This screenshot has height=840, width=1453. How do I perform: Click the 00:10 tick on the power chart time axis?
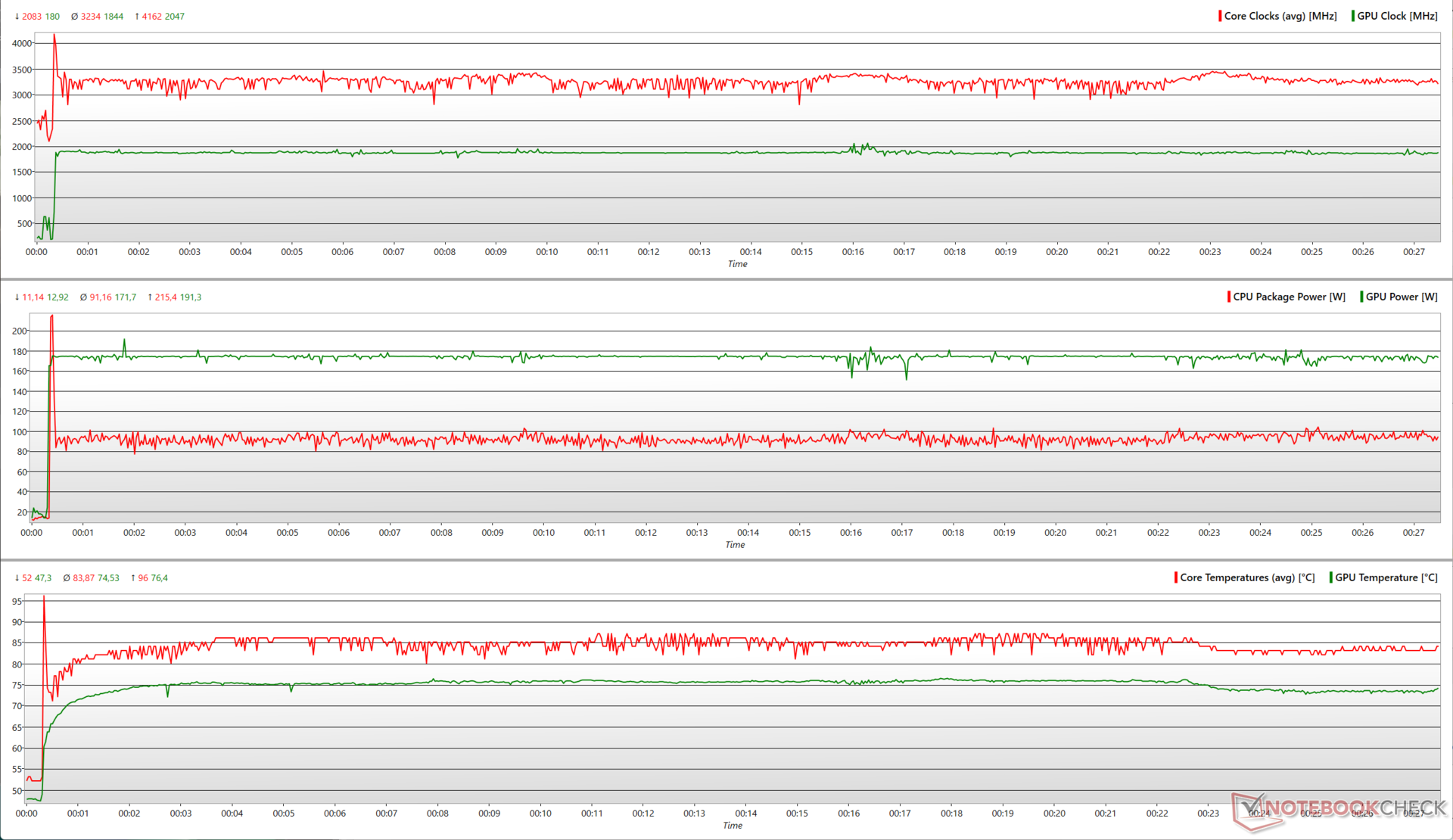click(543, 533)
